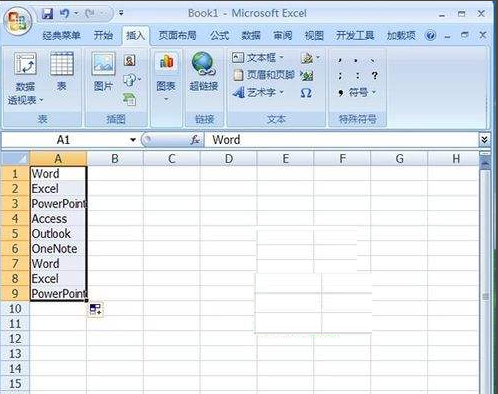Select row 10 header
This screenshot has width=498, height=394.
15,309
